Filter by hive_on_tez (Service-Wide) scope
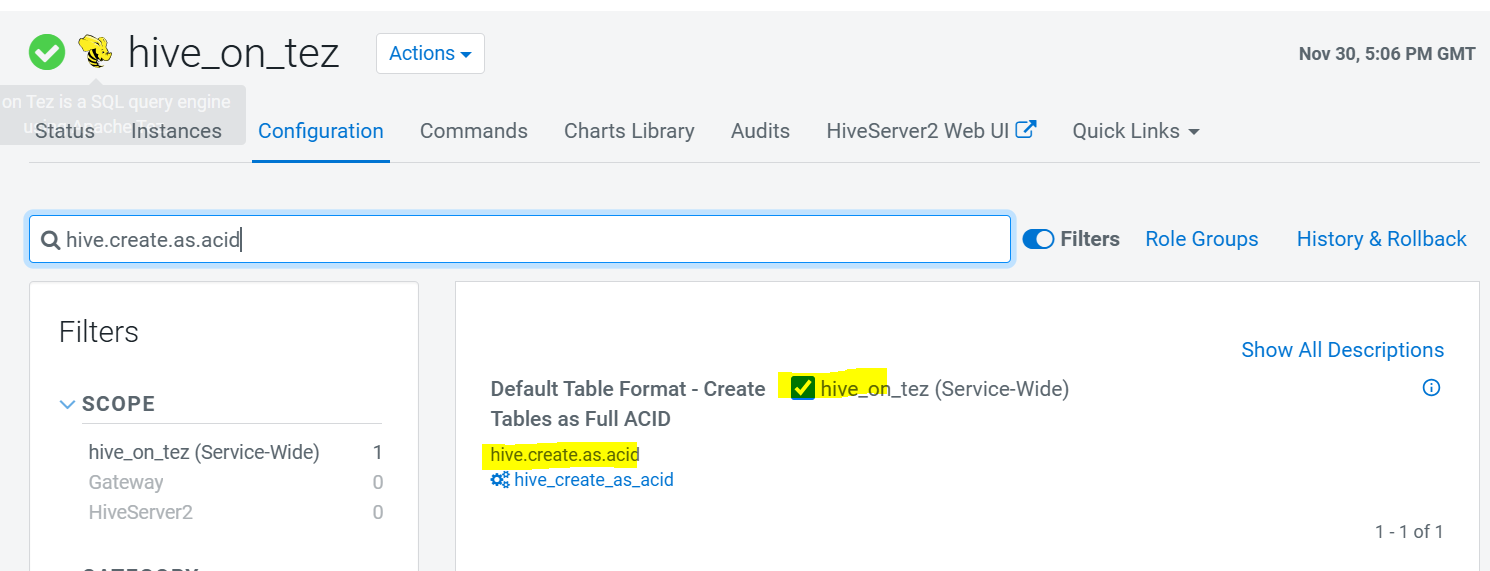Viewport: 1490px width, 571px height. [204, 452]
